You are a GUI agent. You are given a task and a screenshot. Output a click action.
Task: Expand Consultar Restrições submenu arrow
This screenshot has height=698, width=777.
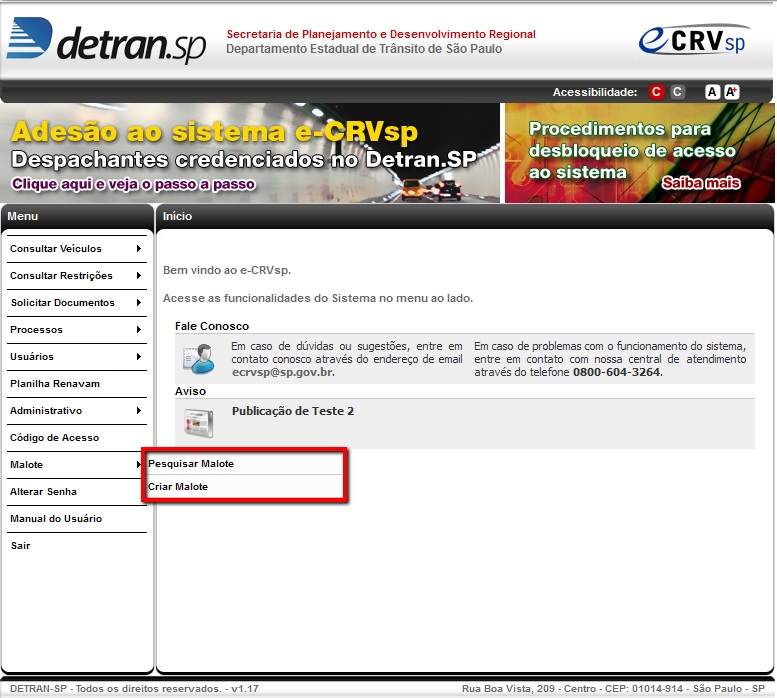click(x=139, y=275)
